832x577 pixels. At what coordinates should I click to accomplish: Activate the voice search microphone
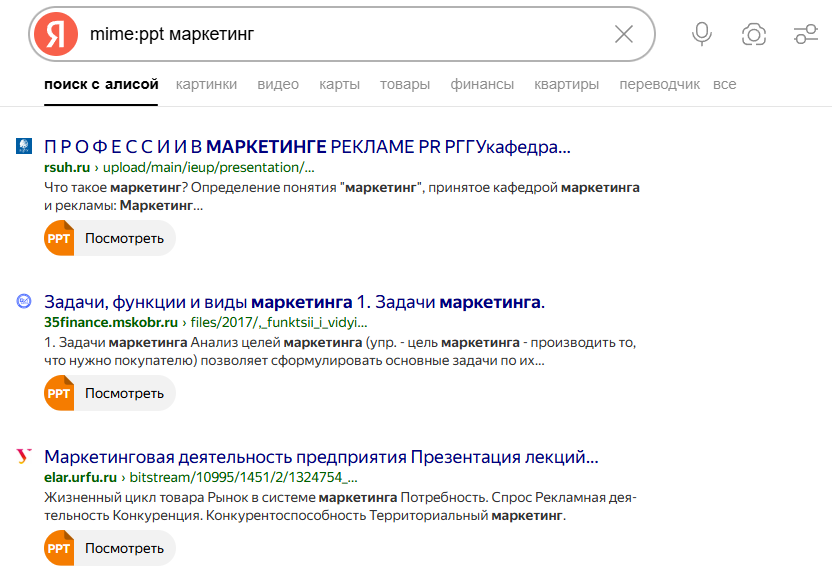point(701,33)
